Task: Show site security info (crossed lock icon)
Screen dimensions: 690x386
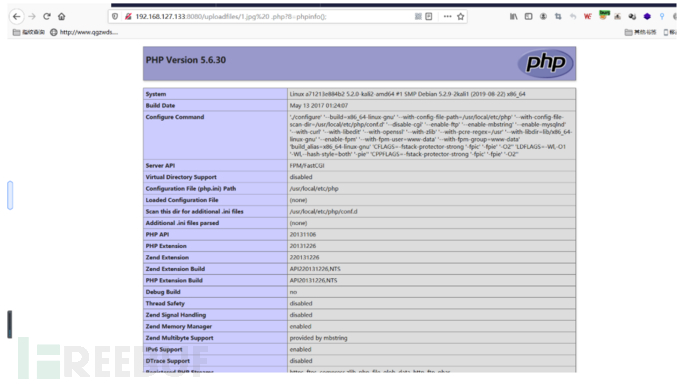Action: [x=128, y=17]
